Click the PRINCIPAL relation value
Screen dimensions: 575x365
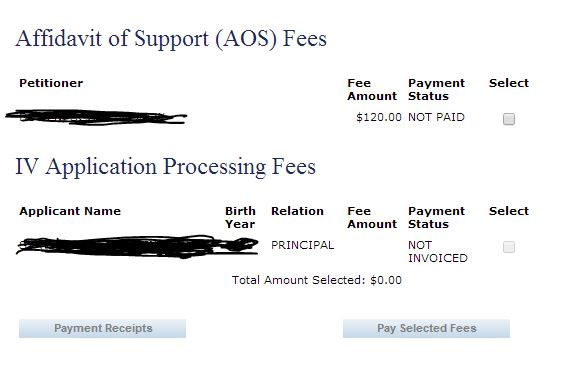click(x=303, y=245)
